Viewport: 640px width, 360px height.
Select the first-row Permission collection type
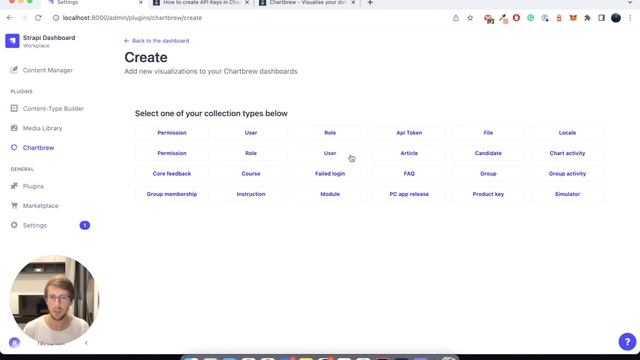(x=172, y=133)
